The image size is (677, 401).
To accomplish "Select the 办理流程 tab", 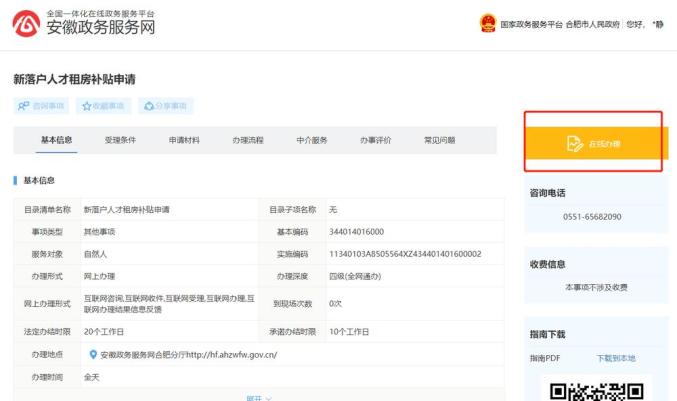I will (x=248, y=140).
